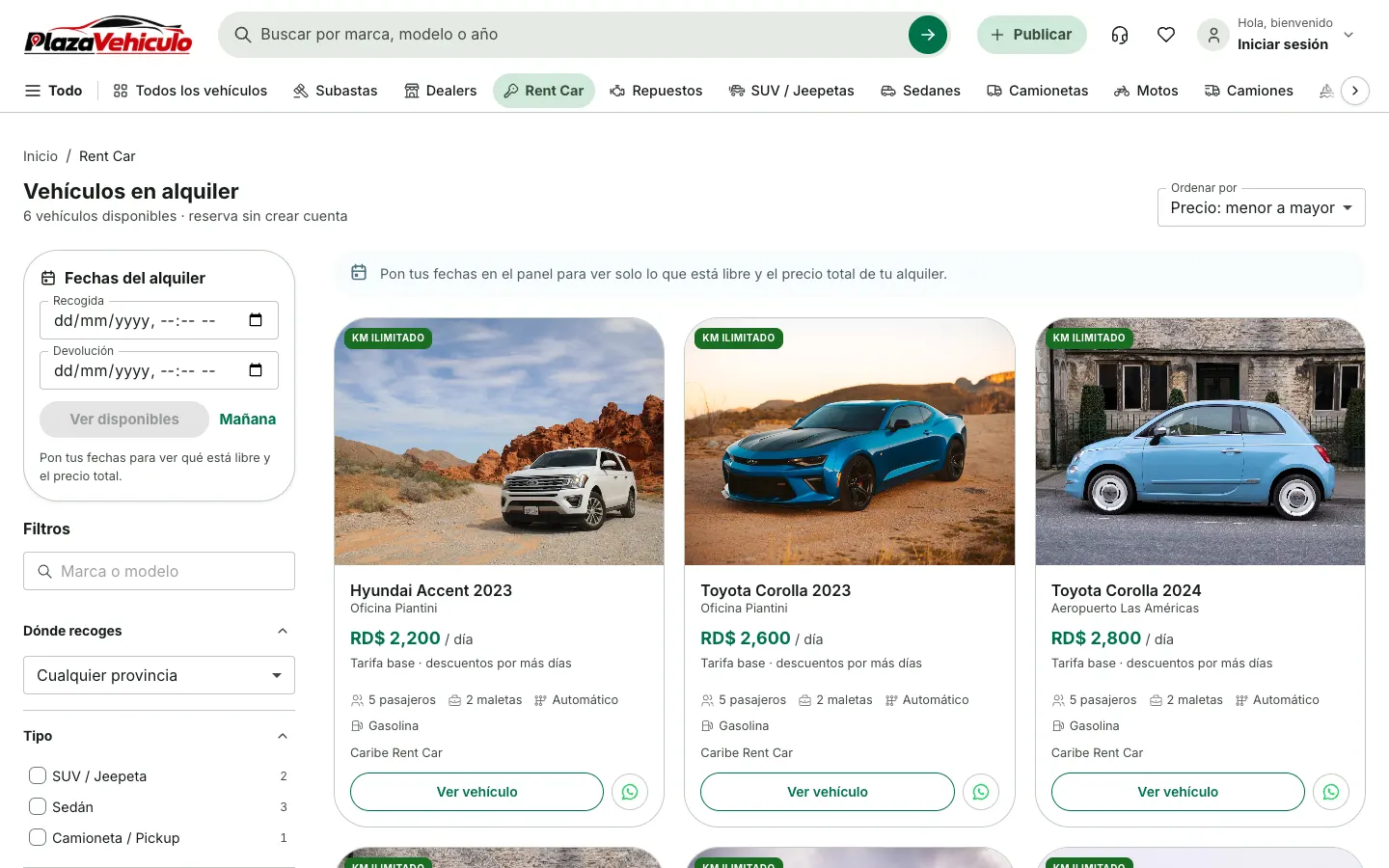View vehicle Hyundai Accent 2023
Viewport: 1389px width, 868px height.
coord(477,792)
